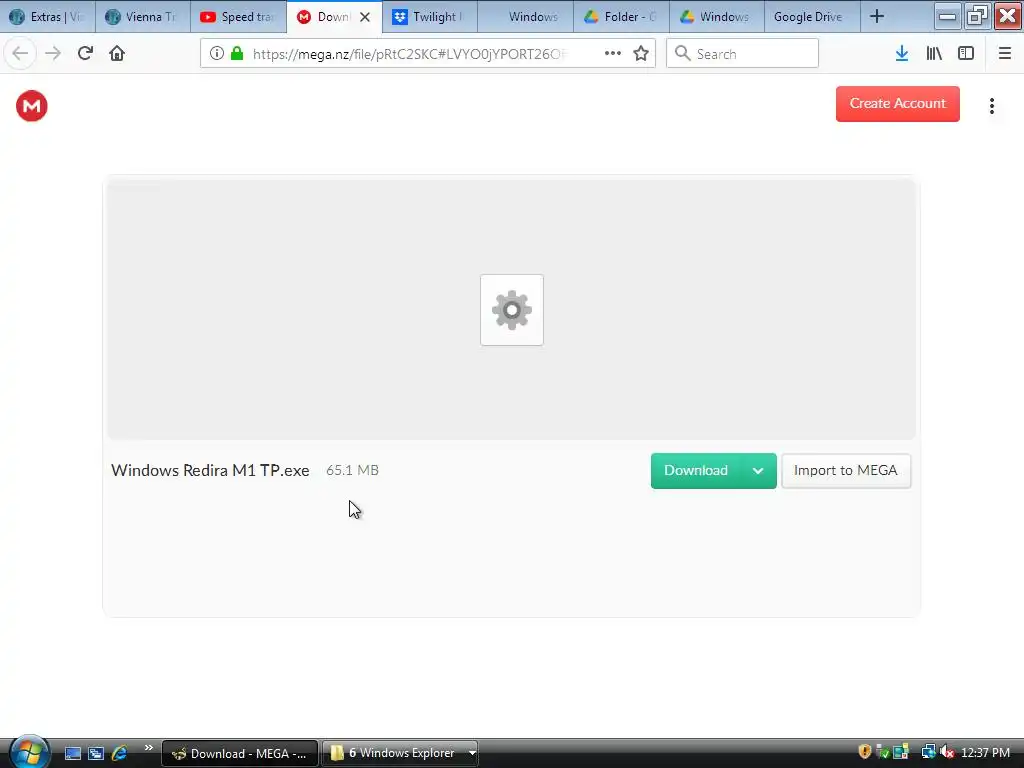Expand the Windows Explorer group dropdown arrow
Screen dimensions: 1024x768
click(x=472, y=754)
